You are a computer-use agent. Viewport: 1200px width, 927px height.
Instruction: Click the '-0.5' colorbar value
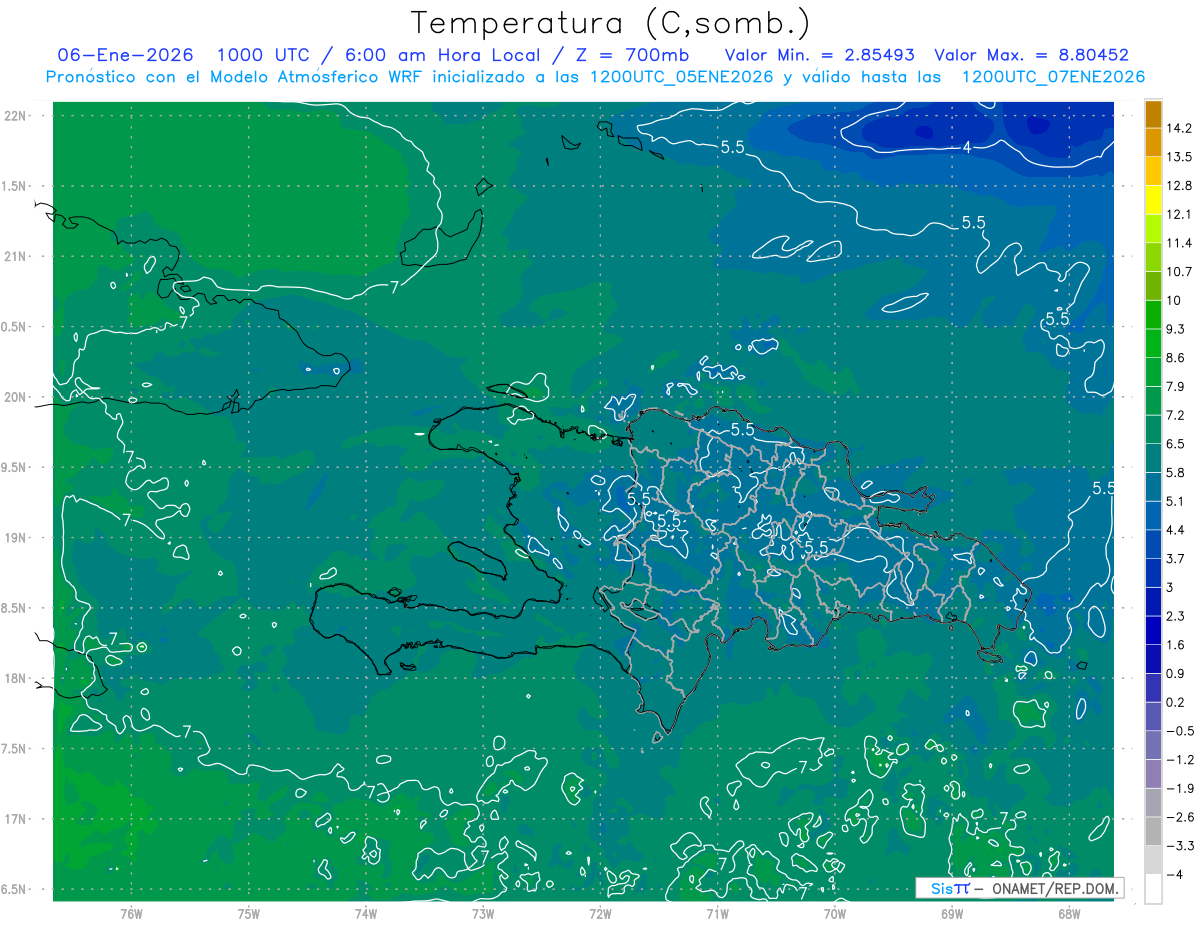[1180, 731]
